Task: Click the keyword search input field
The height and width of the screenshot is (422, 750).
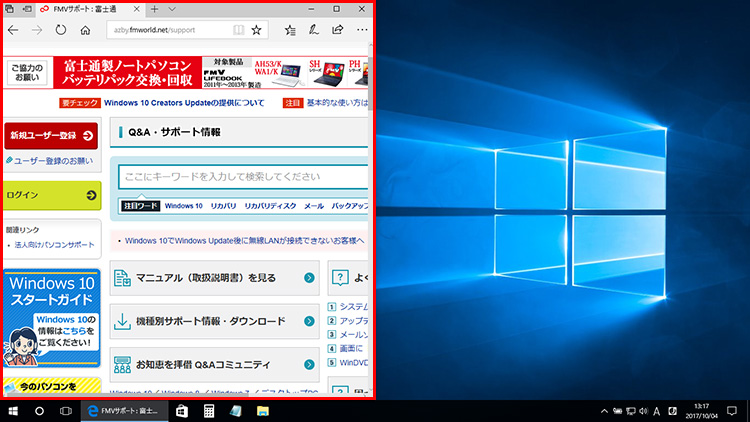Action: pyautogui.click(x=240, y=177)
